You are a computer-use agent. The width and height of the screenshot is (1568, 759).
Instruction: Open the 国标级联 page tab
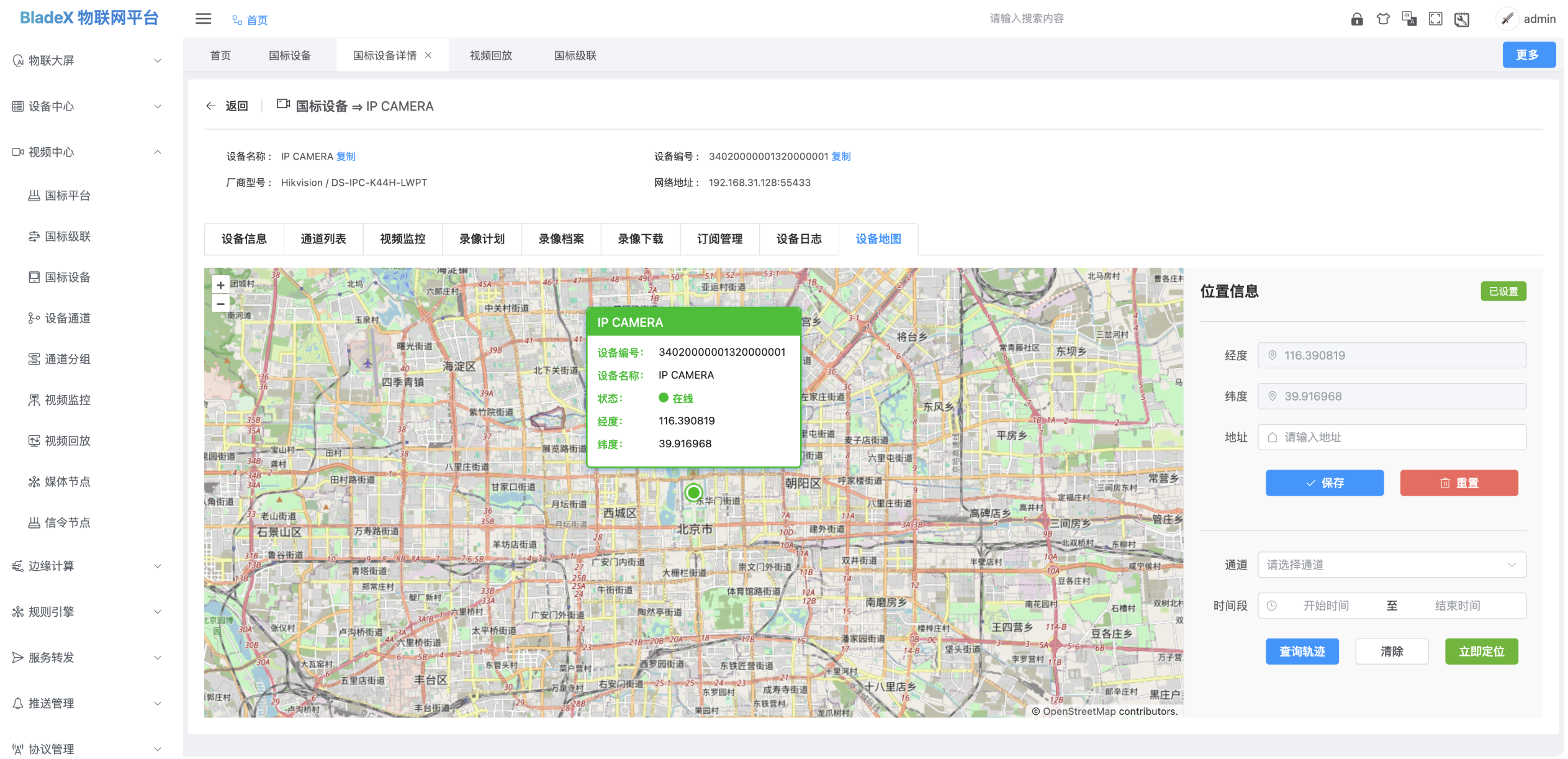click(x=575, y=55)
